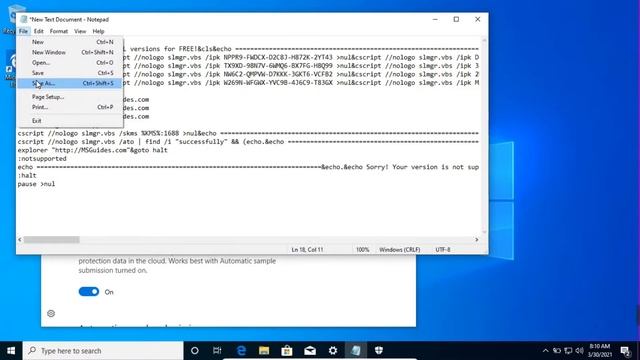
Task: Open the Edit menu
Action: (x=38, y=31)
